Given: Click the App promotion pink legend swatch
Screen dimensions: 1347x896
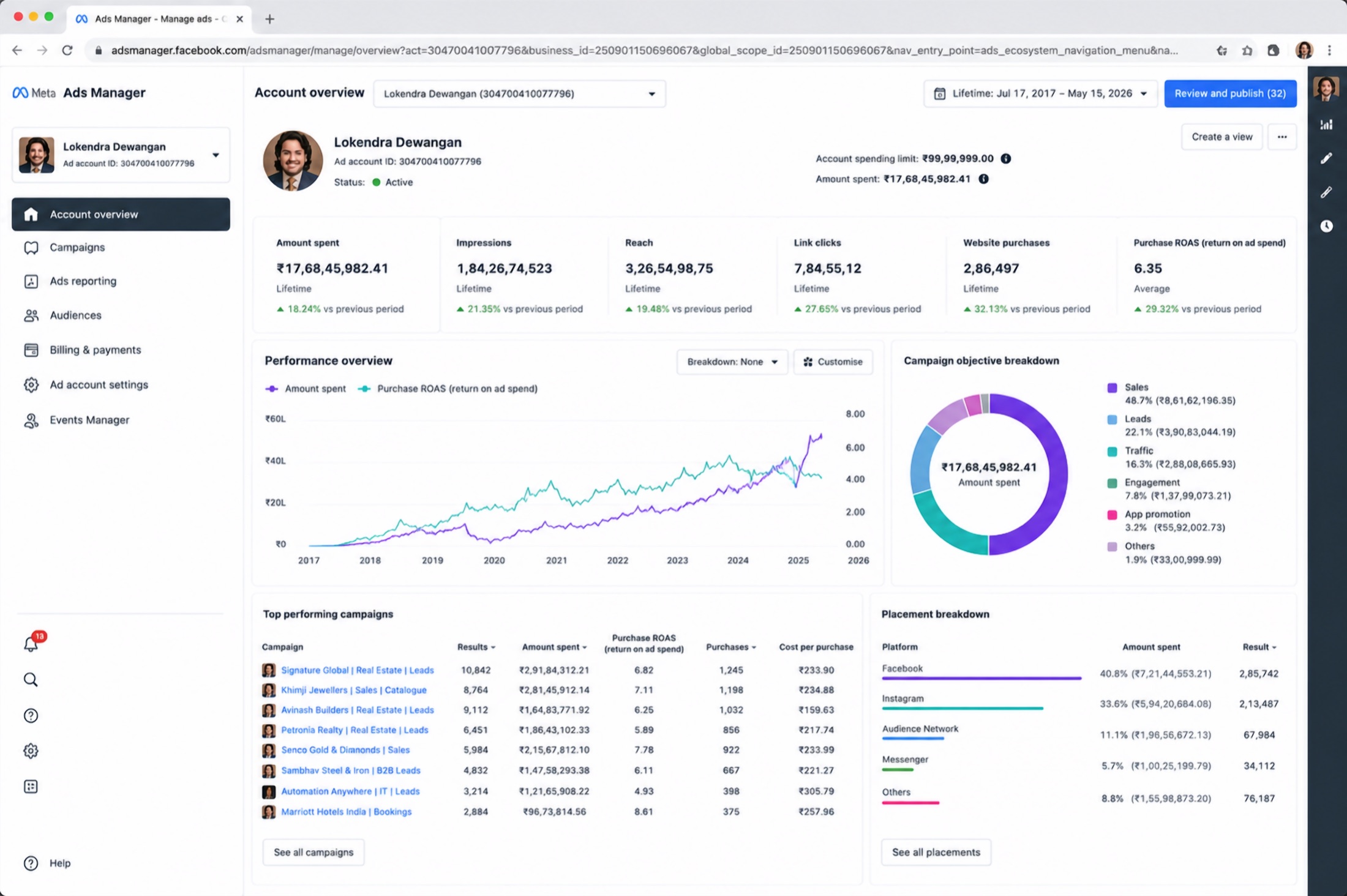Looking at the screenshot, I should coord(1112,515).
